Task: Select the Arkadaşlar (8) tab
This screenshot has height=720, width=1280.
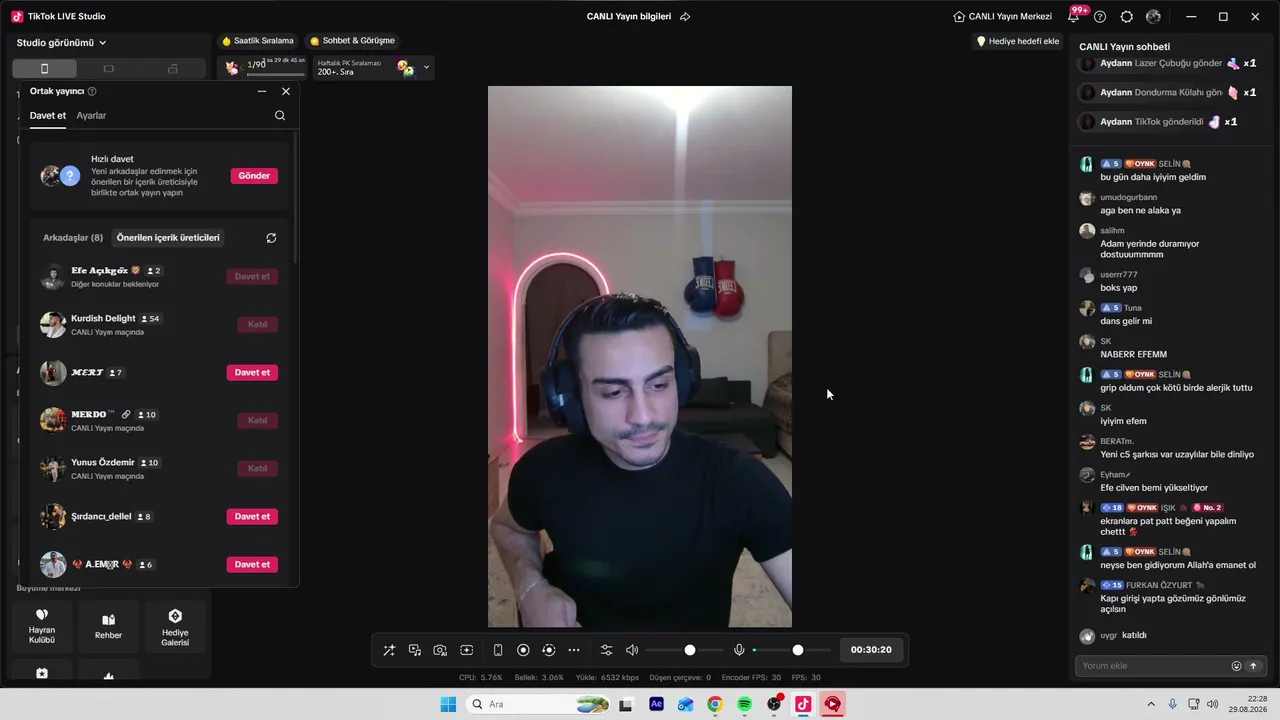Action: 73,238
